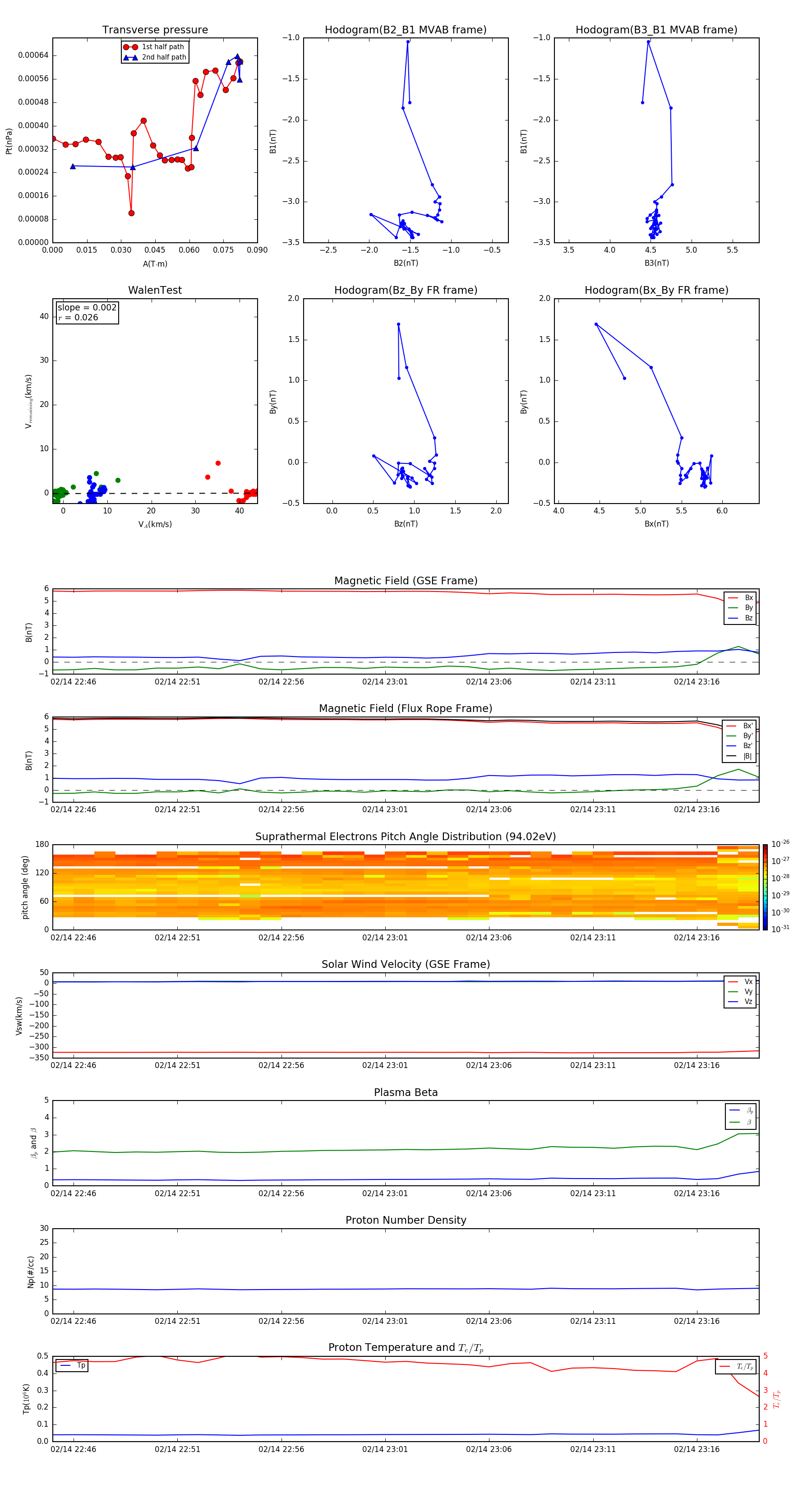Image resolution: width=812 pixels, height=1489 pixels.
Task: Click the 'B3(nT)' axis label
Action: [x=656, y=263]
